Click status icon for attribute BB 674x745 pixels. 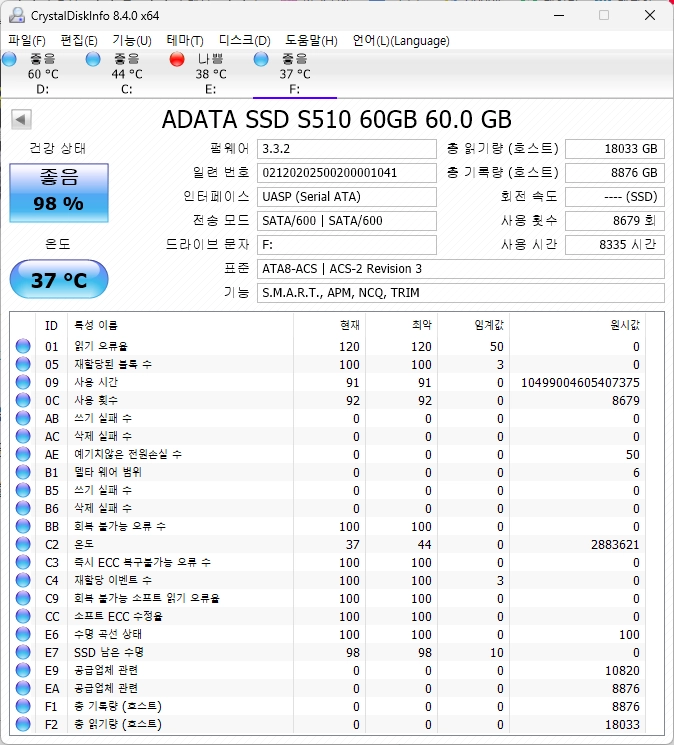pyautogui.click(x=23, y=526)
